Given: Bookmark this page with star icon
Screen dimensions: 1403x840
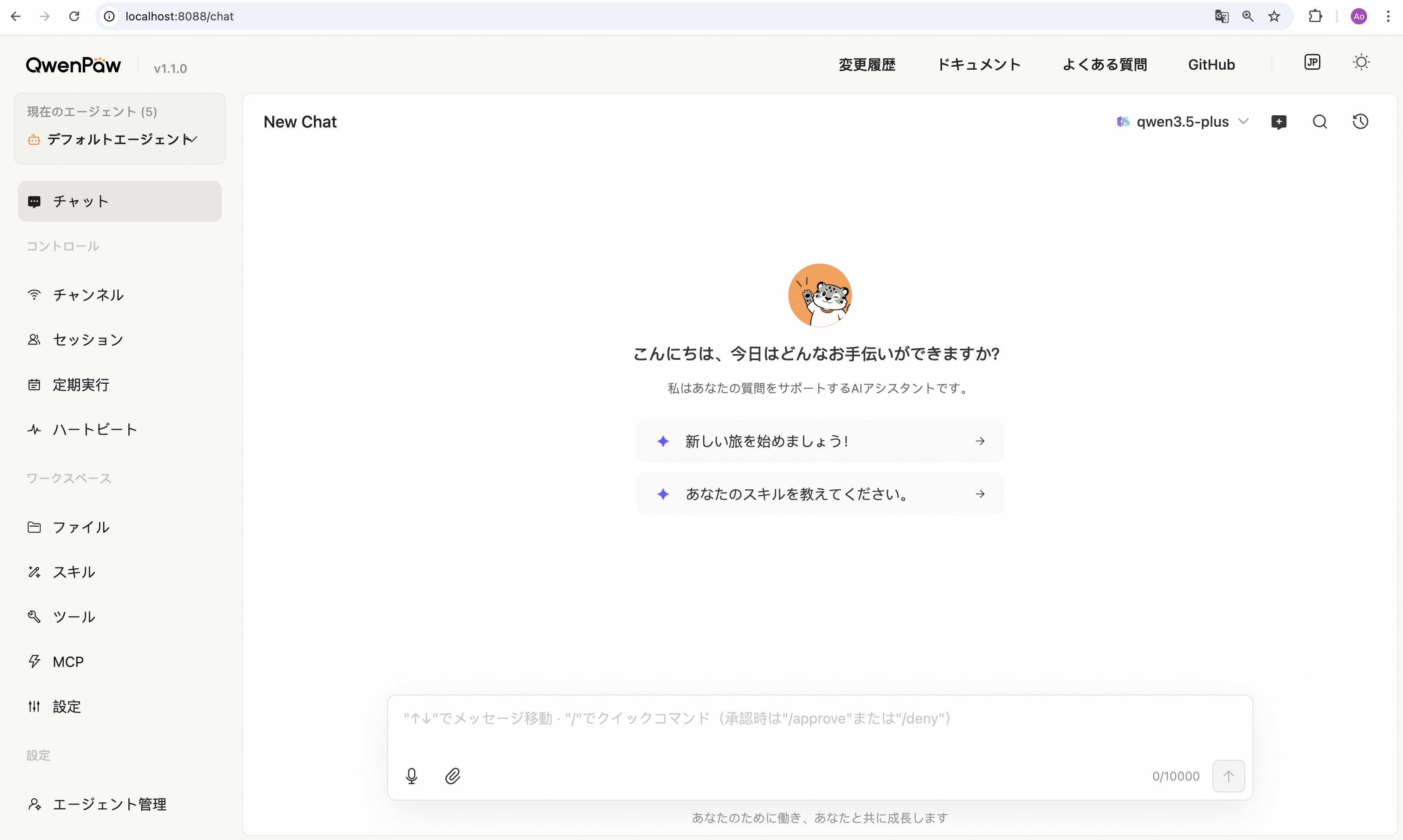Looking at the screenshot, I should pyautogui.click(x=1274, y=16).
